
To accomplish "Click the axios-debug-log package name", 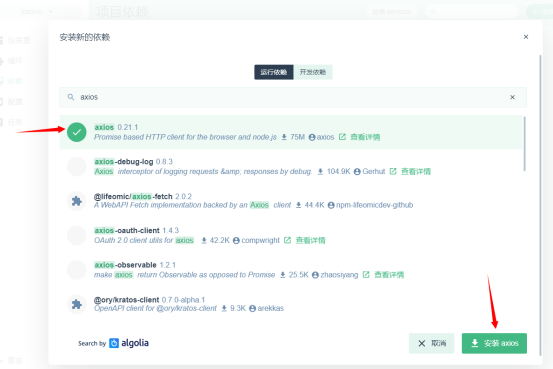I will click(123, 162).
